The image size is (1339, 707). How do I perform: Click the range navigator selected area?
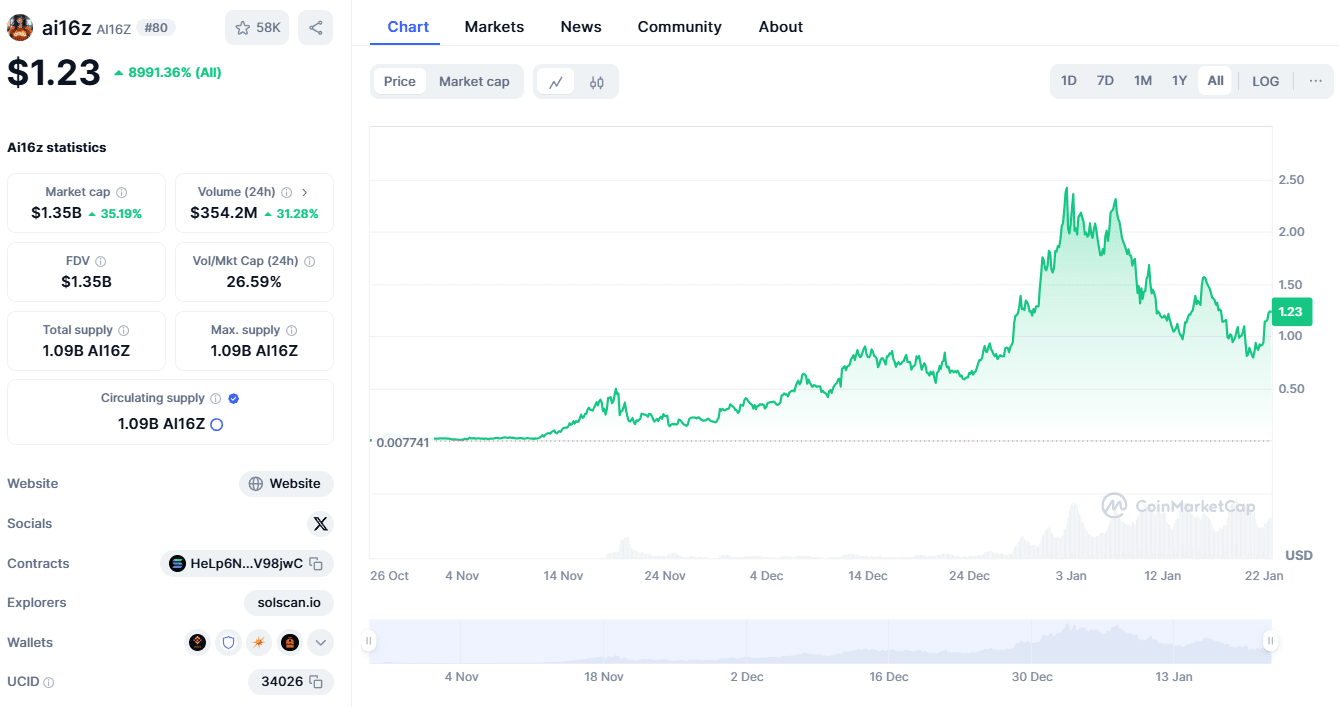pyautogui.click(x=820, y=641)
